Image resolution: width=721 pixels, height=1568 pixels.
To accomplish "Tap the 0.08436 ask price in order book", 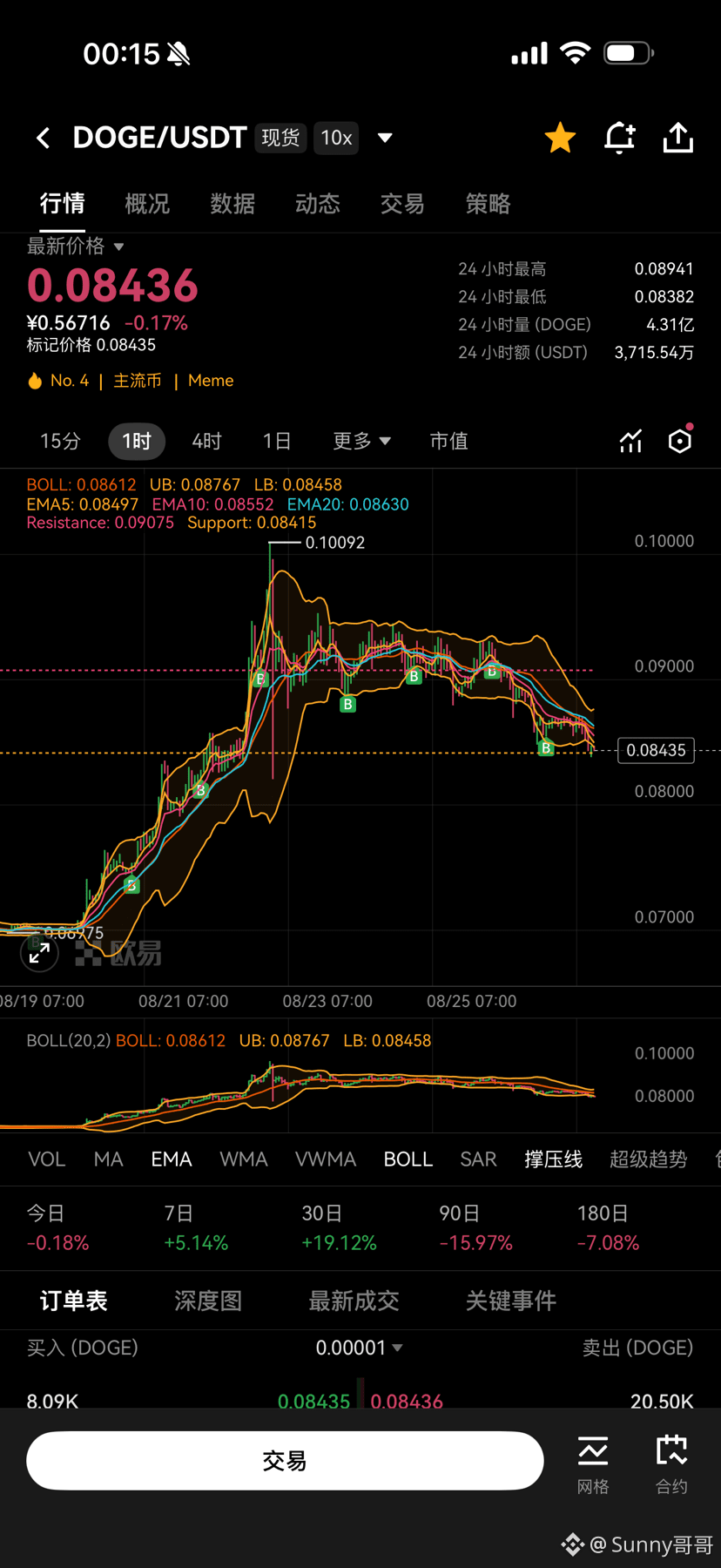I will click(x=407, y=1402).
